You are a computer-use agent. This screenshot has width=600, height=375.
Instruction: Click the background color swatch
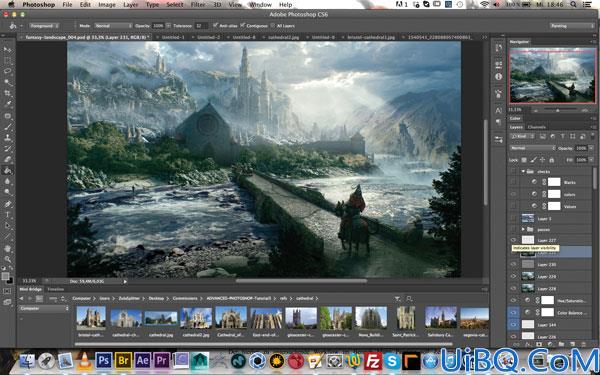[x=9, y=280]
